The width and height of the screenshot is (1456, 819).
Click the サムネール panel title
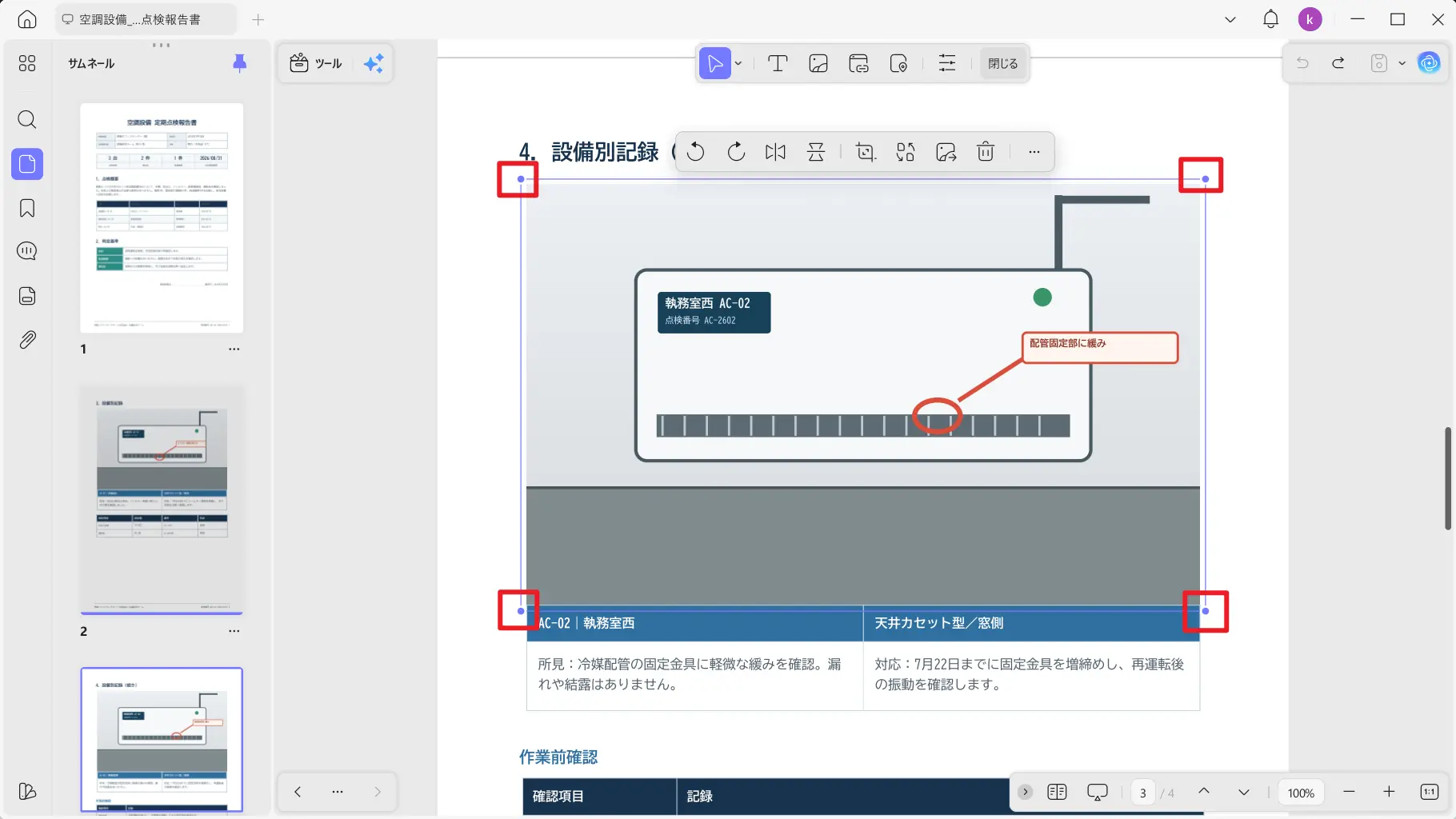point(91,63)
